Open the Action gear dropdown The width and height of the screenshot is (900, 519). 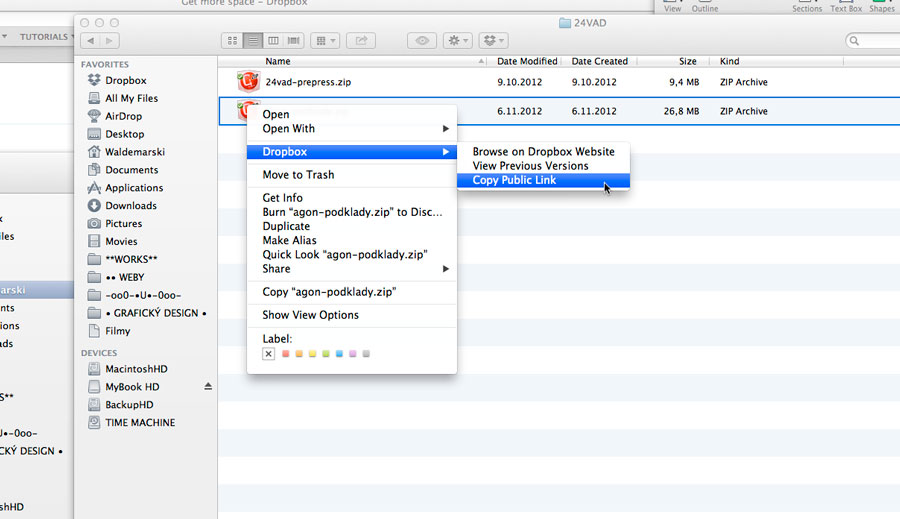coord(457,40)
